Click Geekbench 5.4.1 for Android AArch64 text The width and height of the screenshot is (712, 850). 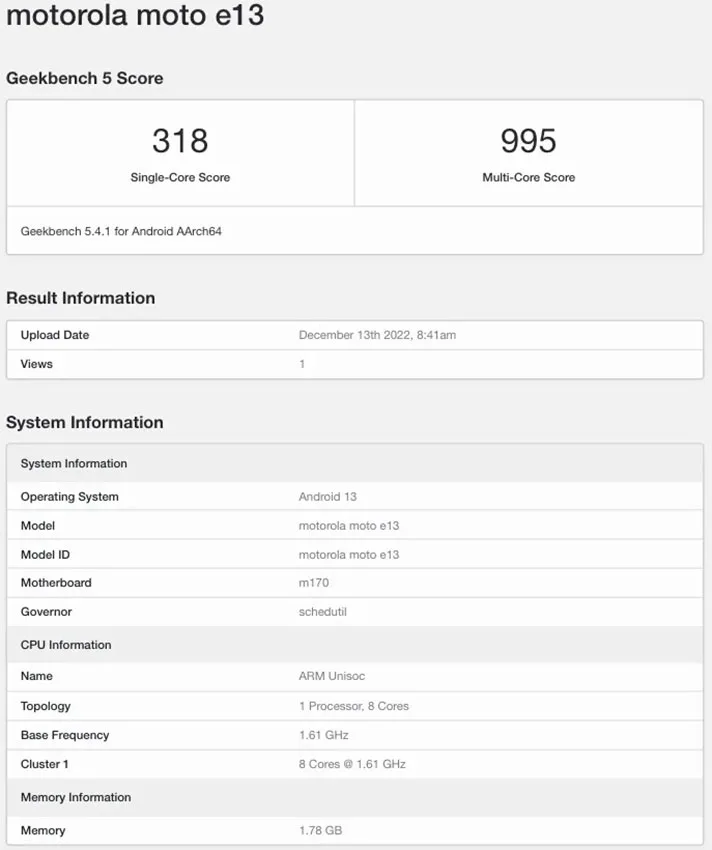[x=121, y=231]
